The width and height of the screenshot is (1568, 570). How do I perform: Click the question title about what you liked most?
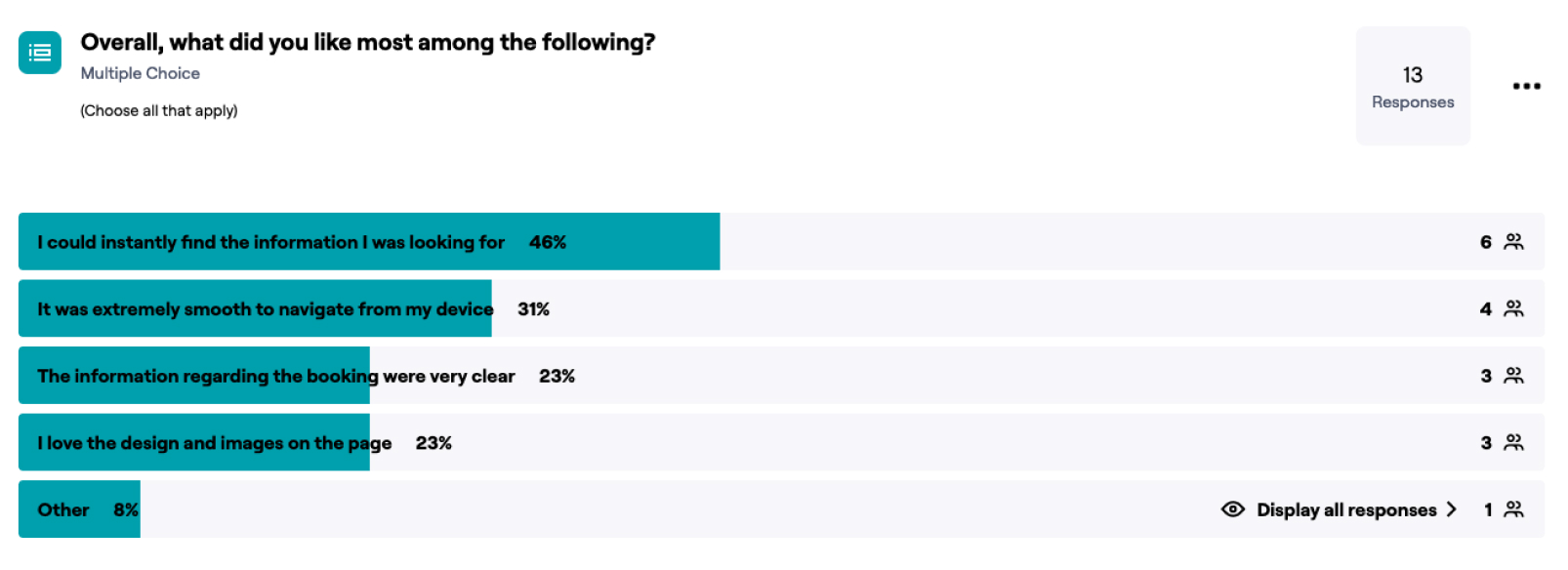pos(367,43)
